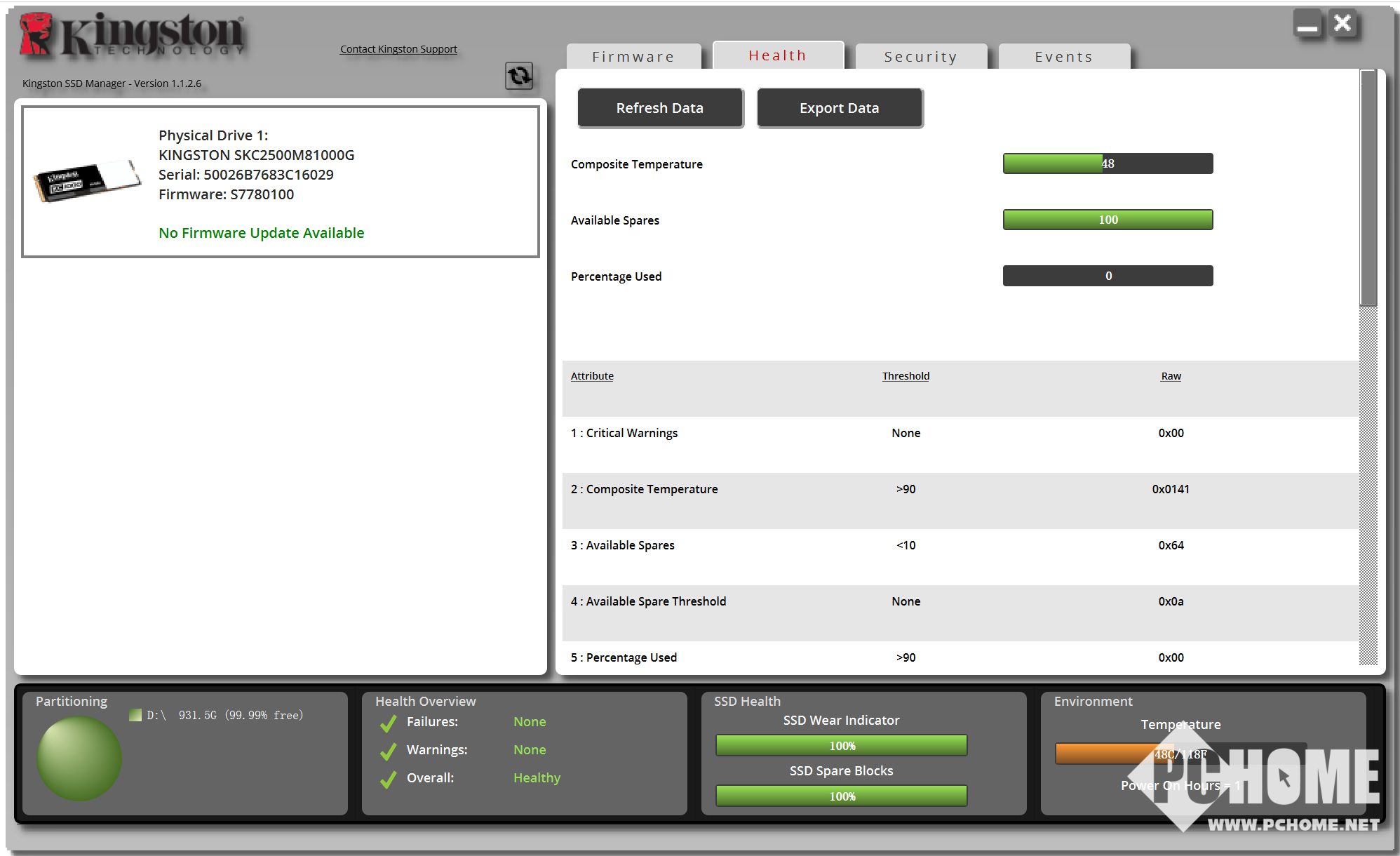Select the Physical Drive 1 panel

pyautogui.click(x=280, y=182)
